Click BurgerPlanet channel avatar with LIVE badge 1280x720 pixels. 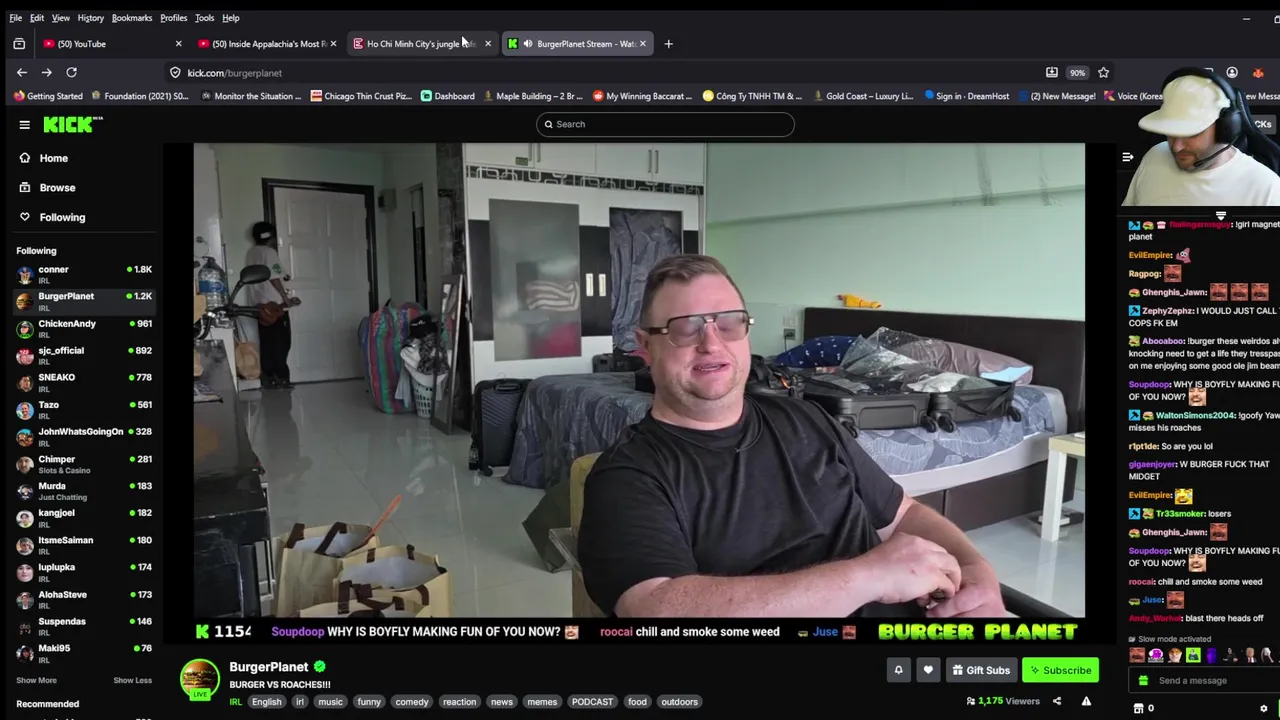[x=199, y=679]
